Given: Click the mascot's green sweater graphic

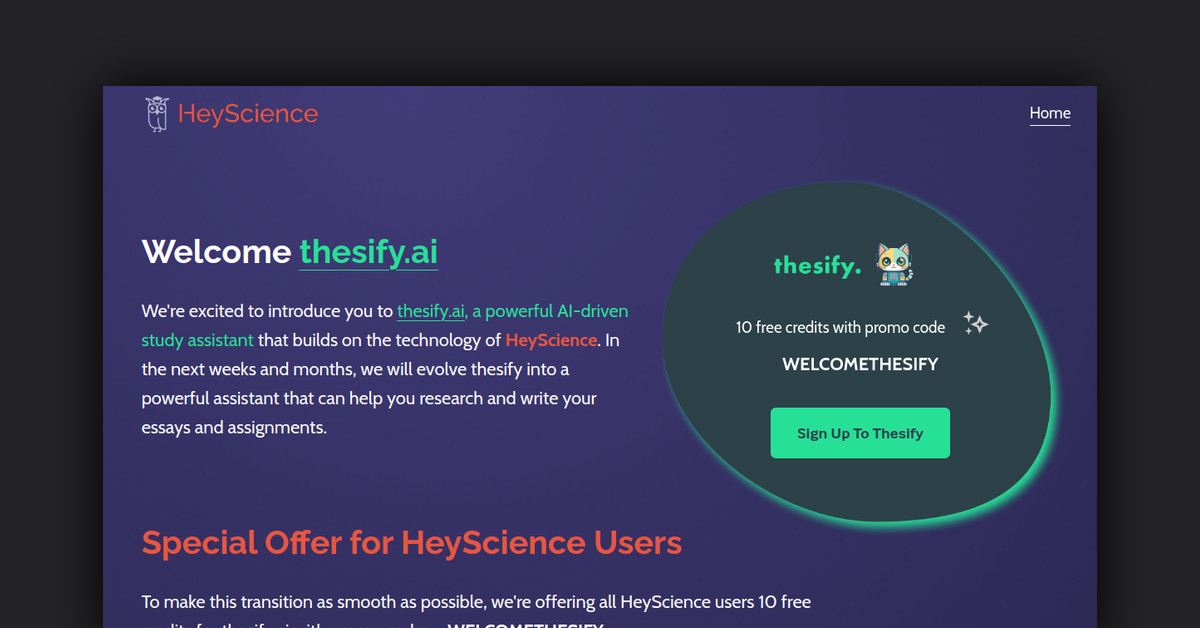Looking at the screenshot, I should [x=893, y=276].
